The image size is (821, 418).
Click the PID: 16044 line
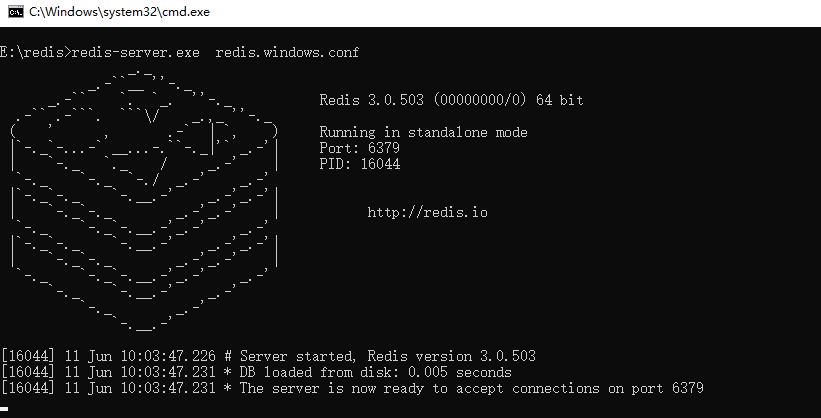tap(359, 164)
